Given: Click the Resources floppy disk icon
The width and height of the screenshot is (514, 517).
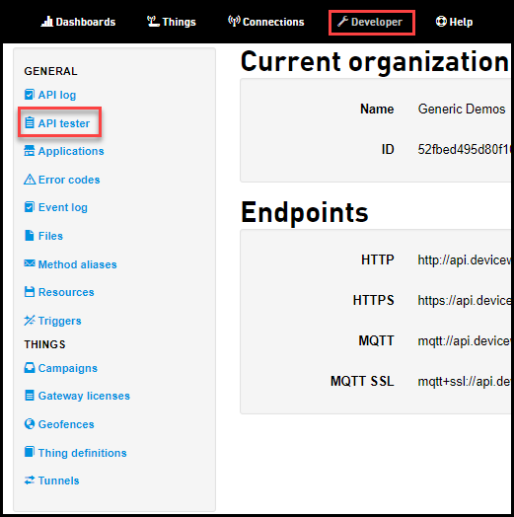Looking at the screenshot, I should [29, 292].
